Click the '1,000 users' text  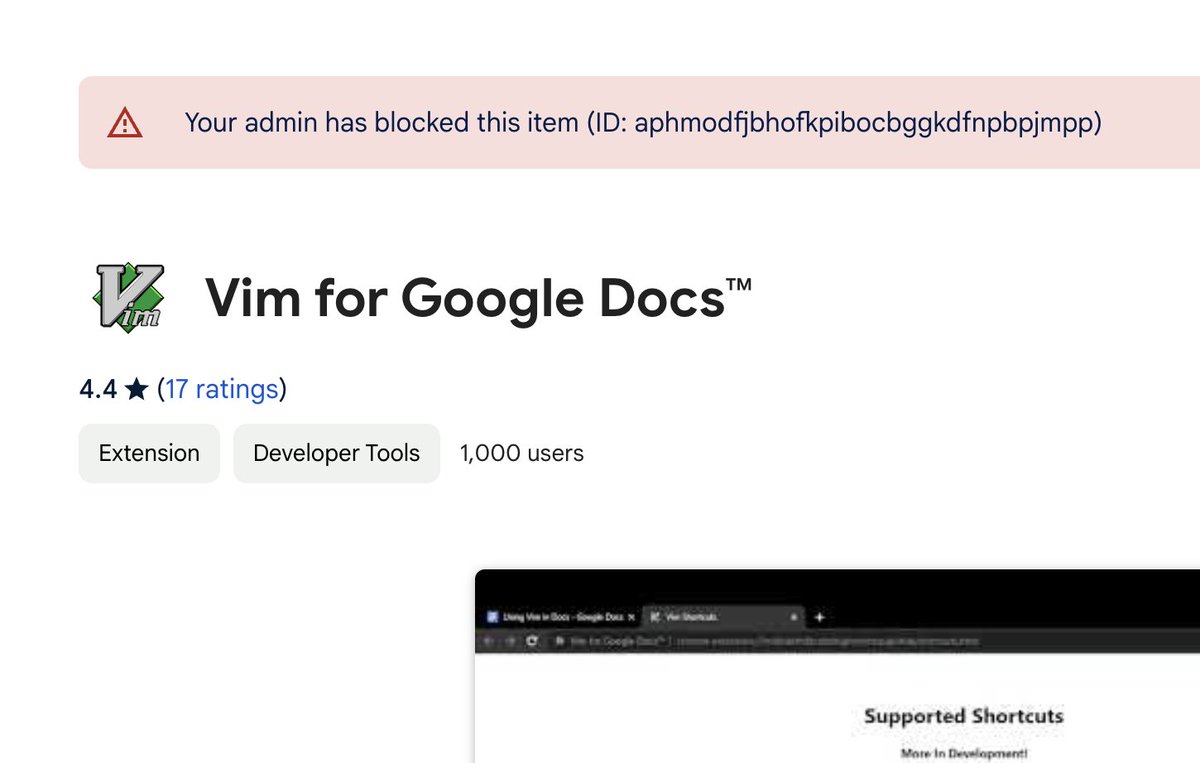click(521, 453)
